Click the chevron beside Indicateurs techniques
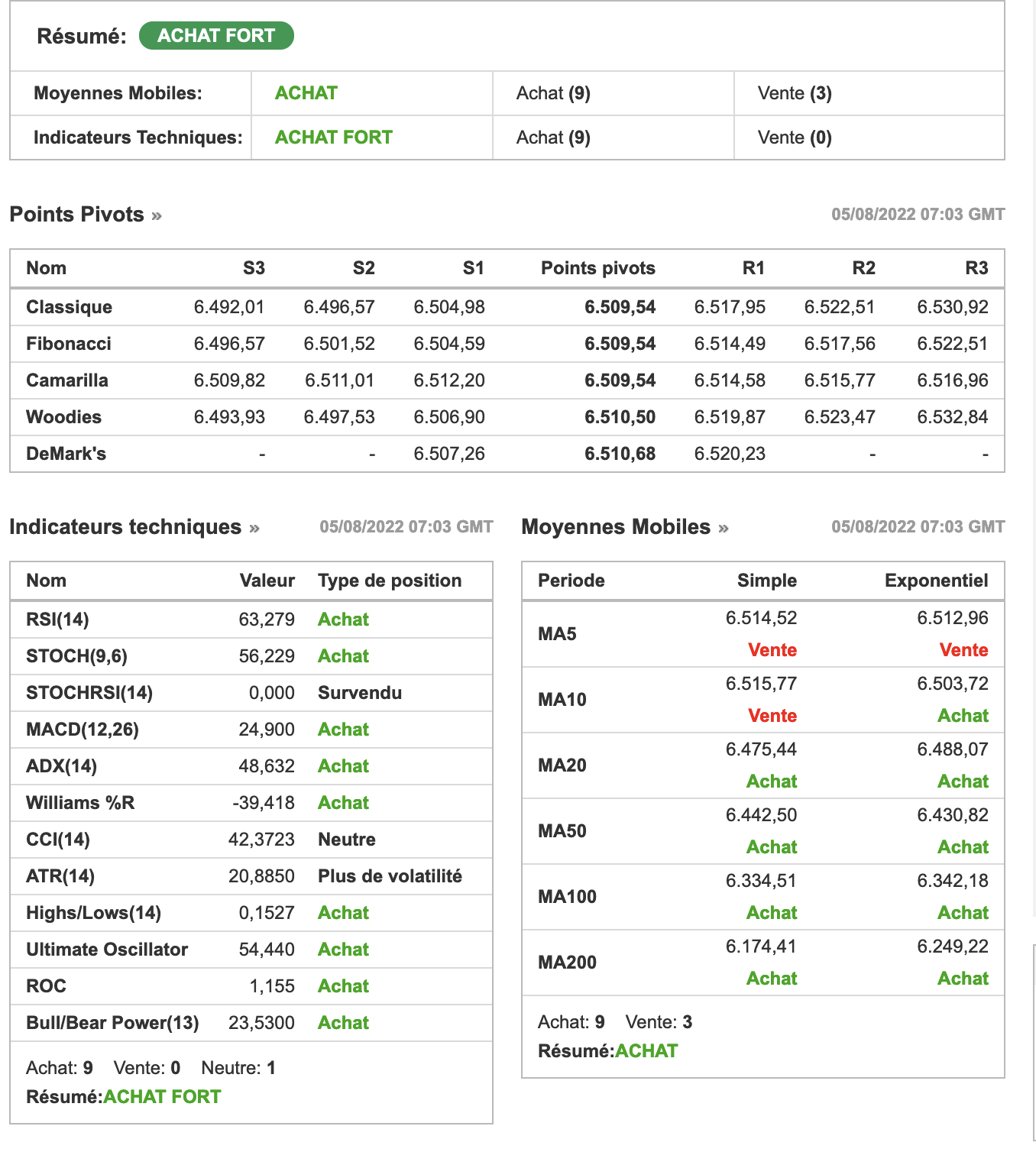Viewport: 1036px width, 1152px height. (254, 529)
